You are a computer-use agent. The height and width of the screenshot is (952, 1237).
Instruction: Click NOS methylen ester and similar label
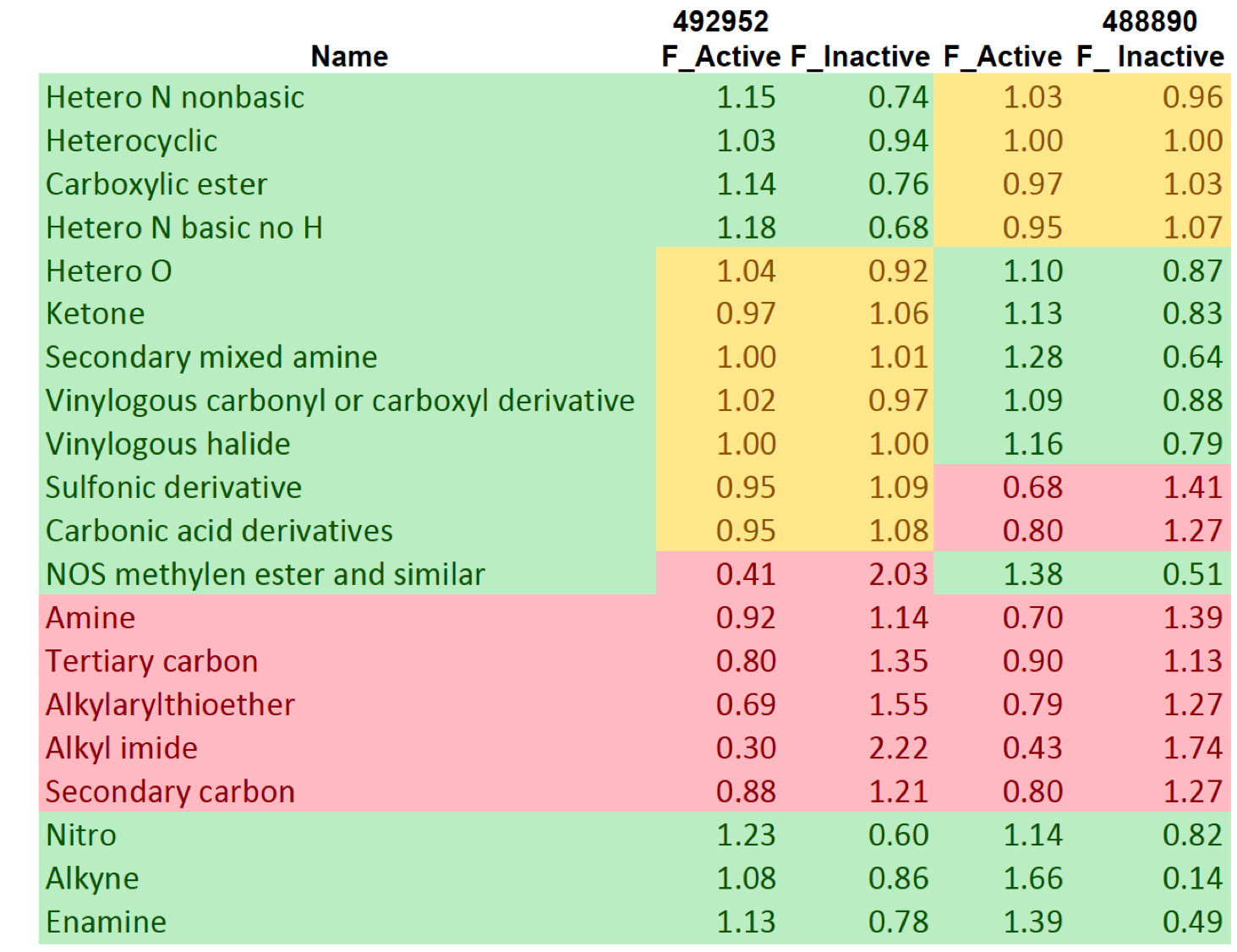[x=265, y=575]
